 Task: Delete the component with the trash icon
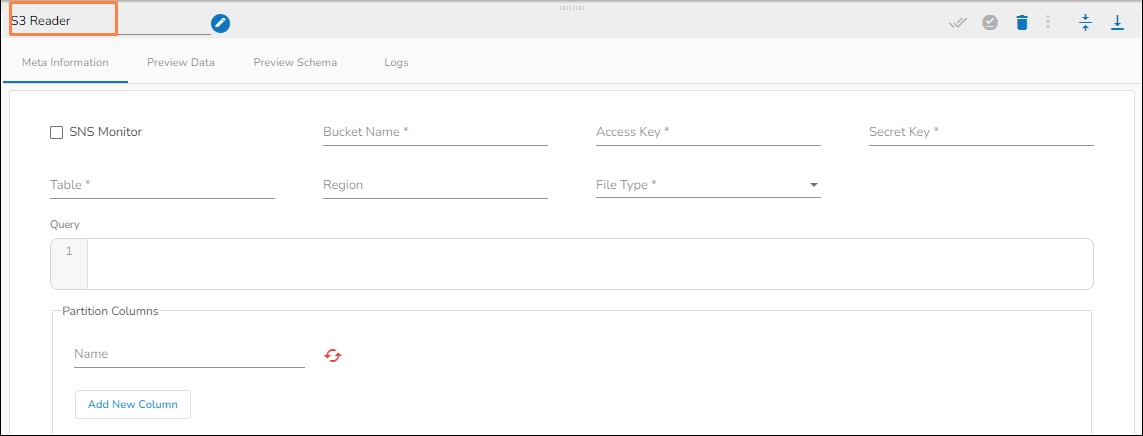pos(1021,23)
